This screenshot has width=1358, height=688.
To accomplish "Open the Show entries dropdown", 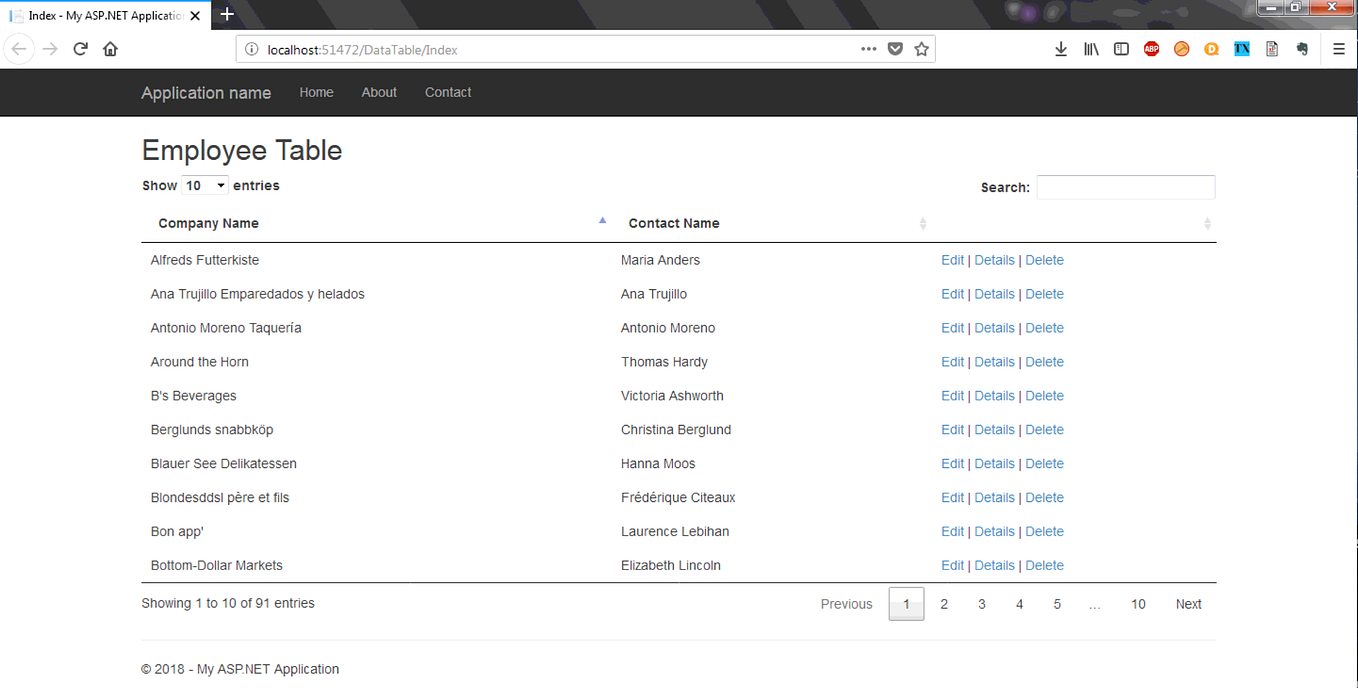I will [204, 185].
